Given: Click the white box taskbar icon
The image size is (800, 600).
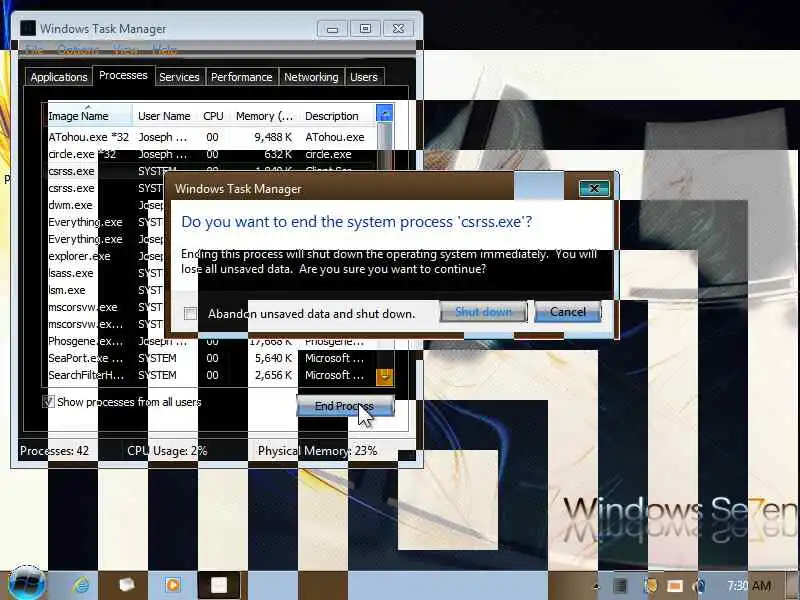Looking at the screenshot, I should click(127, 585).
